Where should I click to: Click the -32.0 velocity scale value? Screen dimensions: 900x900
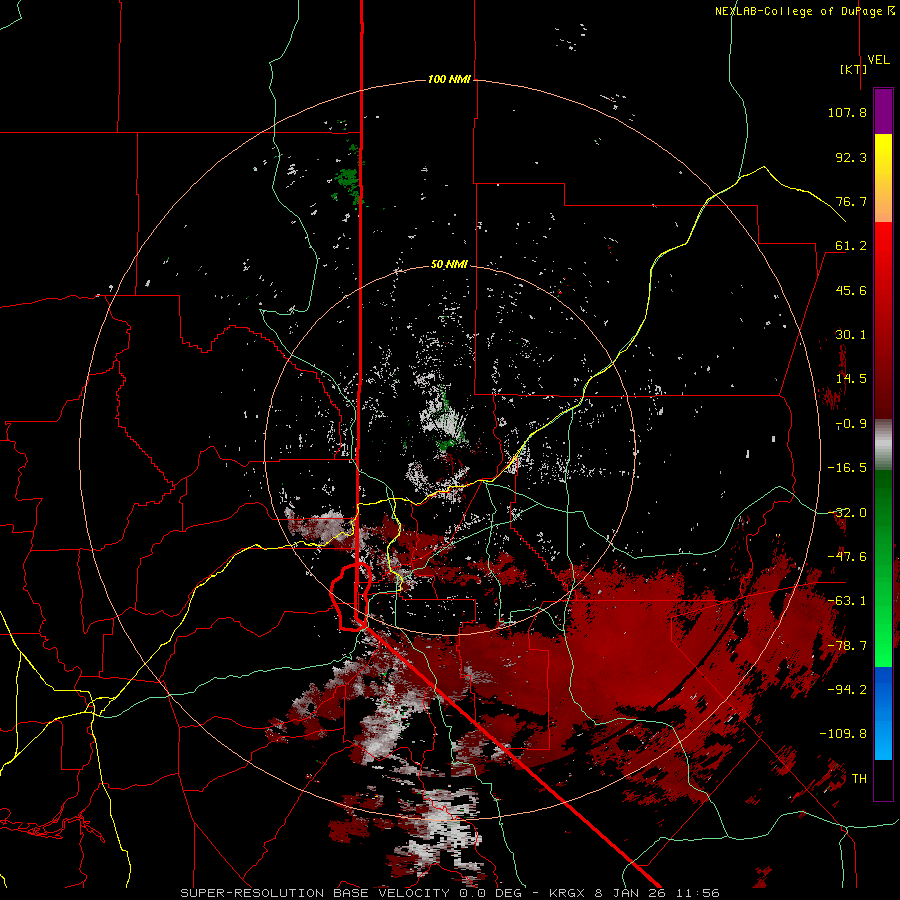click(x=847, y=513)
